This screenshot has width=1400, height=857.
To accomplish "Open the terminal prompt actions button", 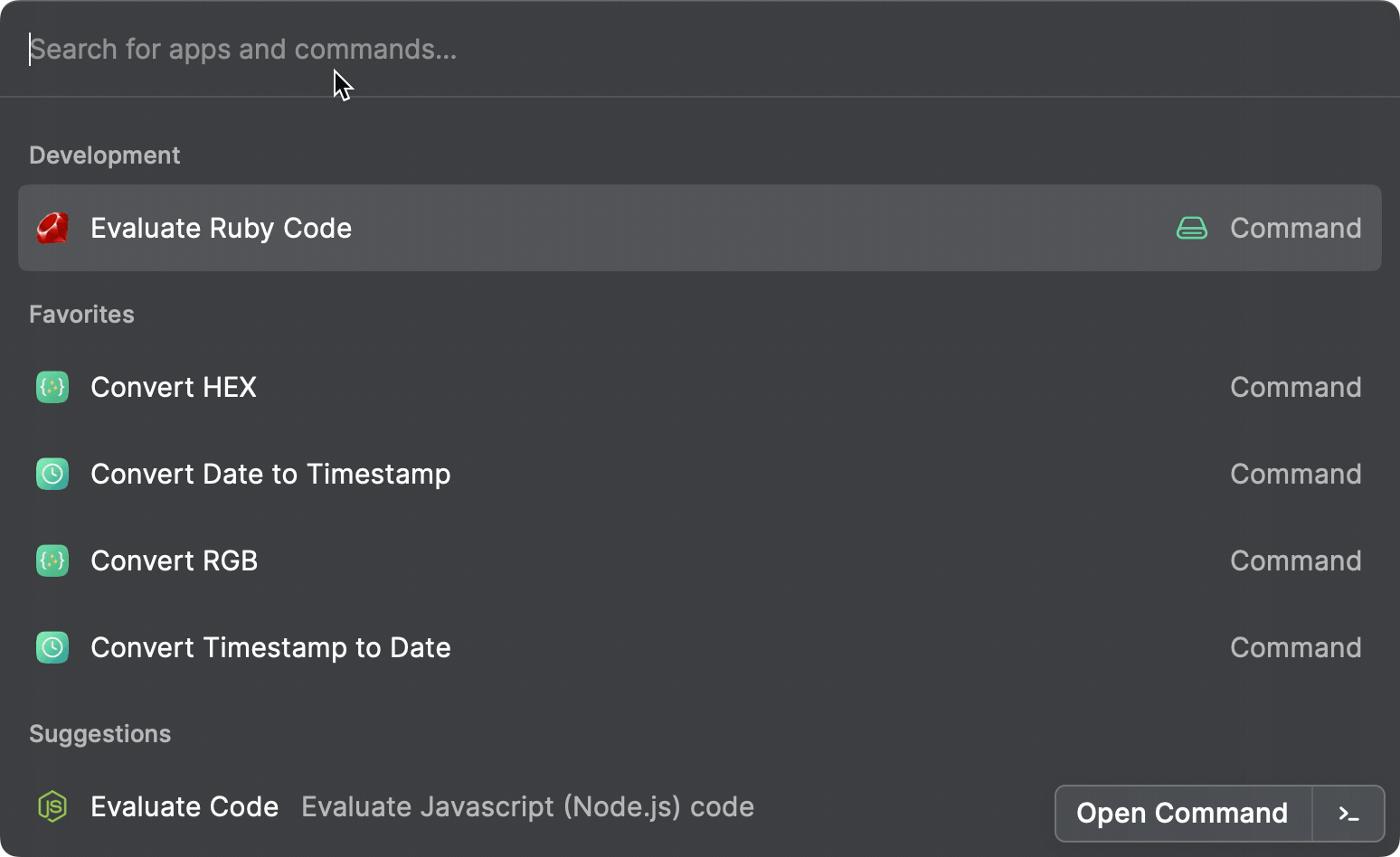I will point(1348,814).
